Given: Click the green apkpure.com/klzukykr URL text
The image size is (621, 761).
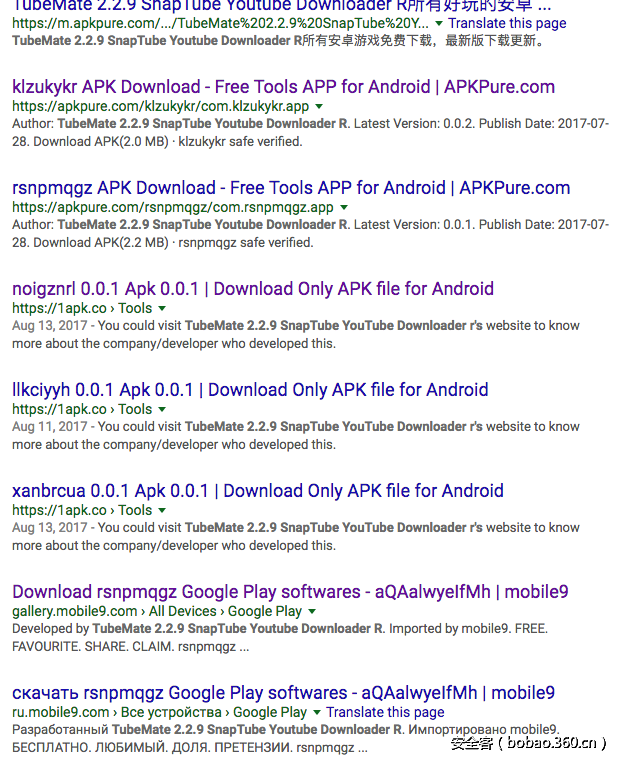Looking at the screenshot, I should pyautogui.click(x=160, y=106).
